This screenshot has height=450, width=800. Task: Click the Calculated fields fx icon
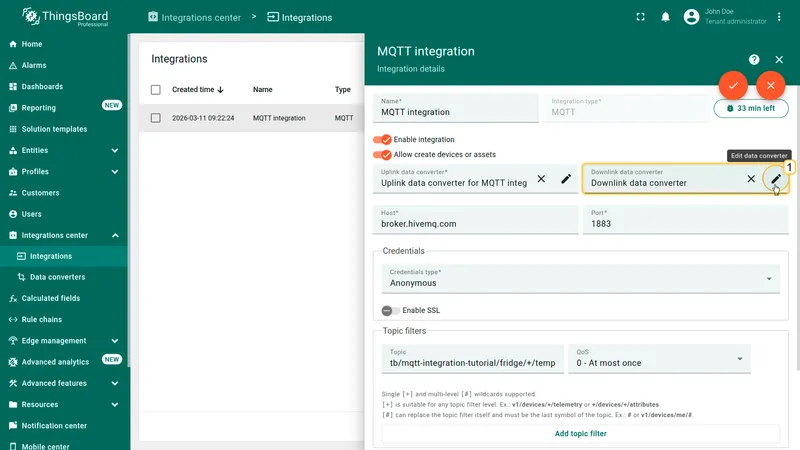pyautogui.click(x=13, y=298)
